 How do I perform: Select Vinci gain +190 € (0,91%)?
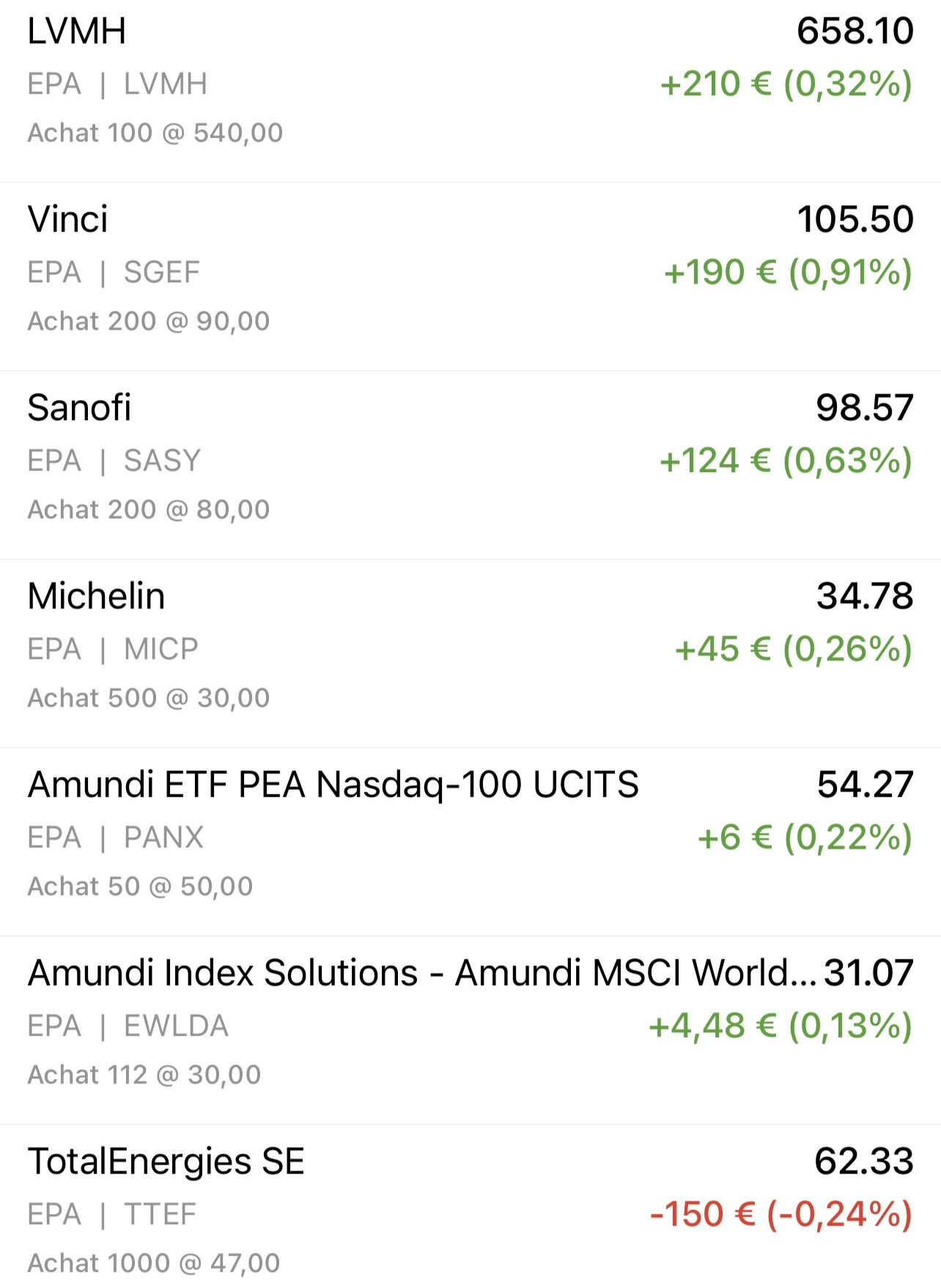[788, 273]
